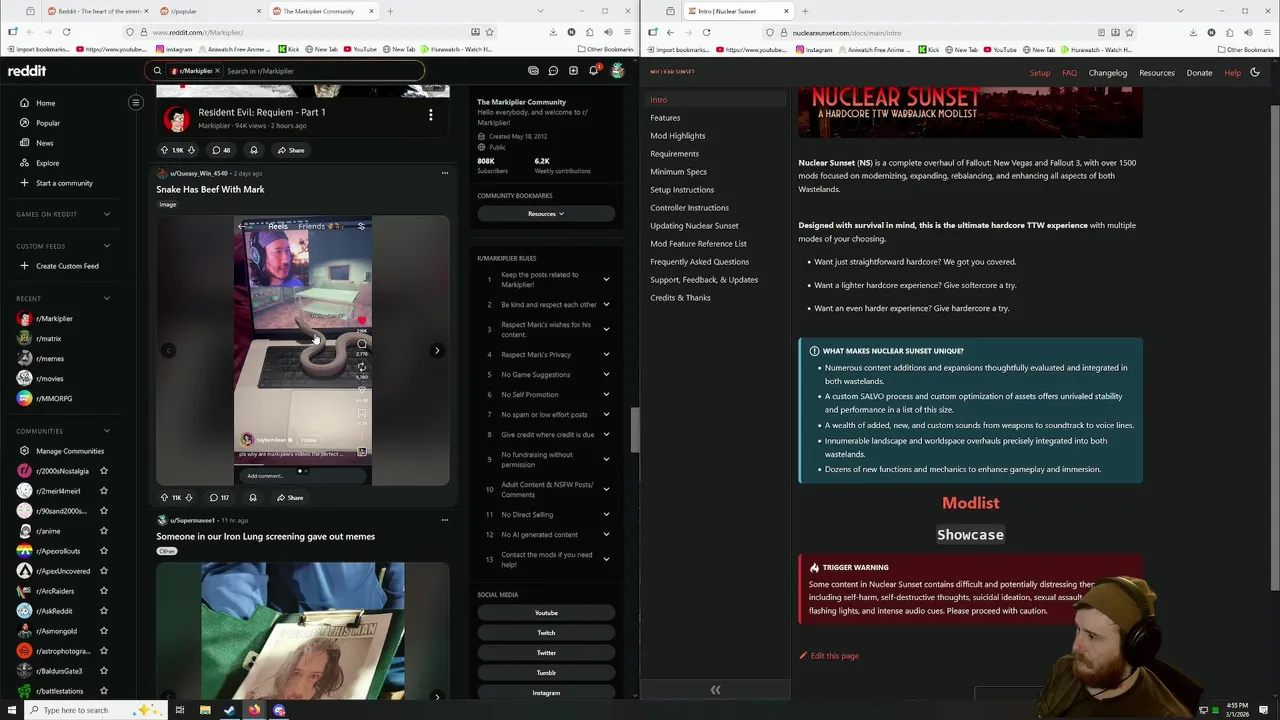Collapse the Nuclear Sunset docs sidebar
Image resolution: width=1280 pixels, height=720 pixels.
(x=715, y=690)
